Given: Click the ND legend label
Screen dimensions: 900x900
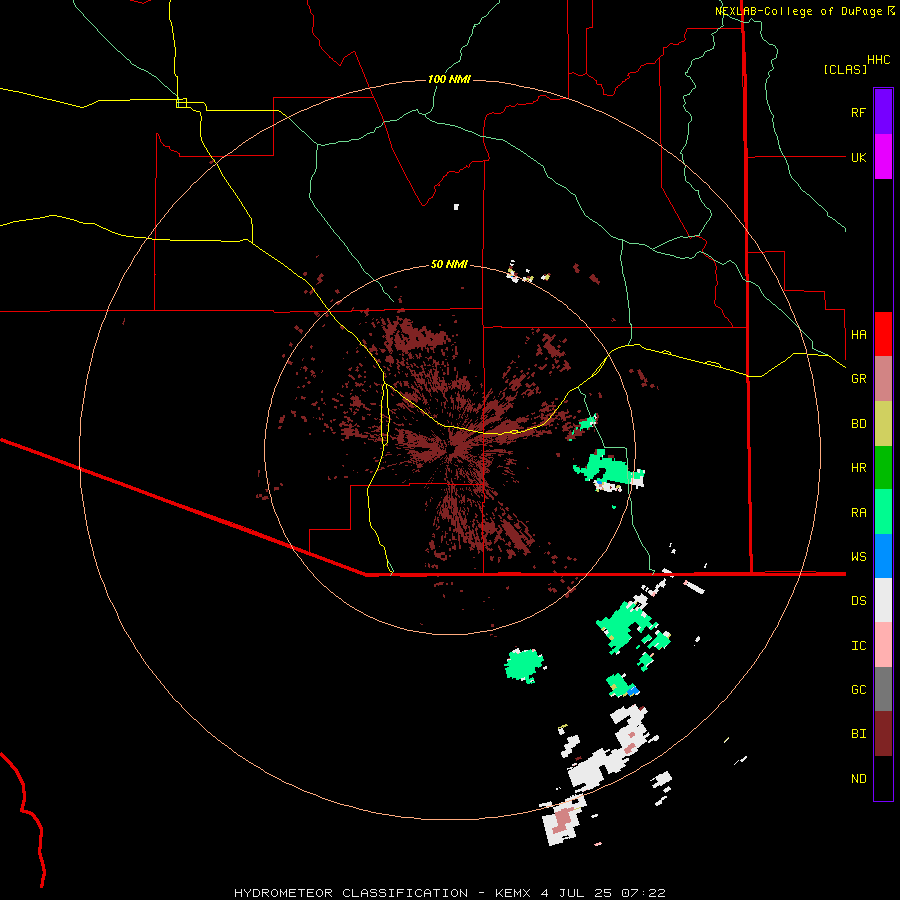Looking at the screenshot, I should tap(858, 779).
